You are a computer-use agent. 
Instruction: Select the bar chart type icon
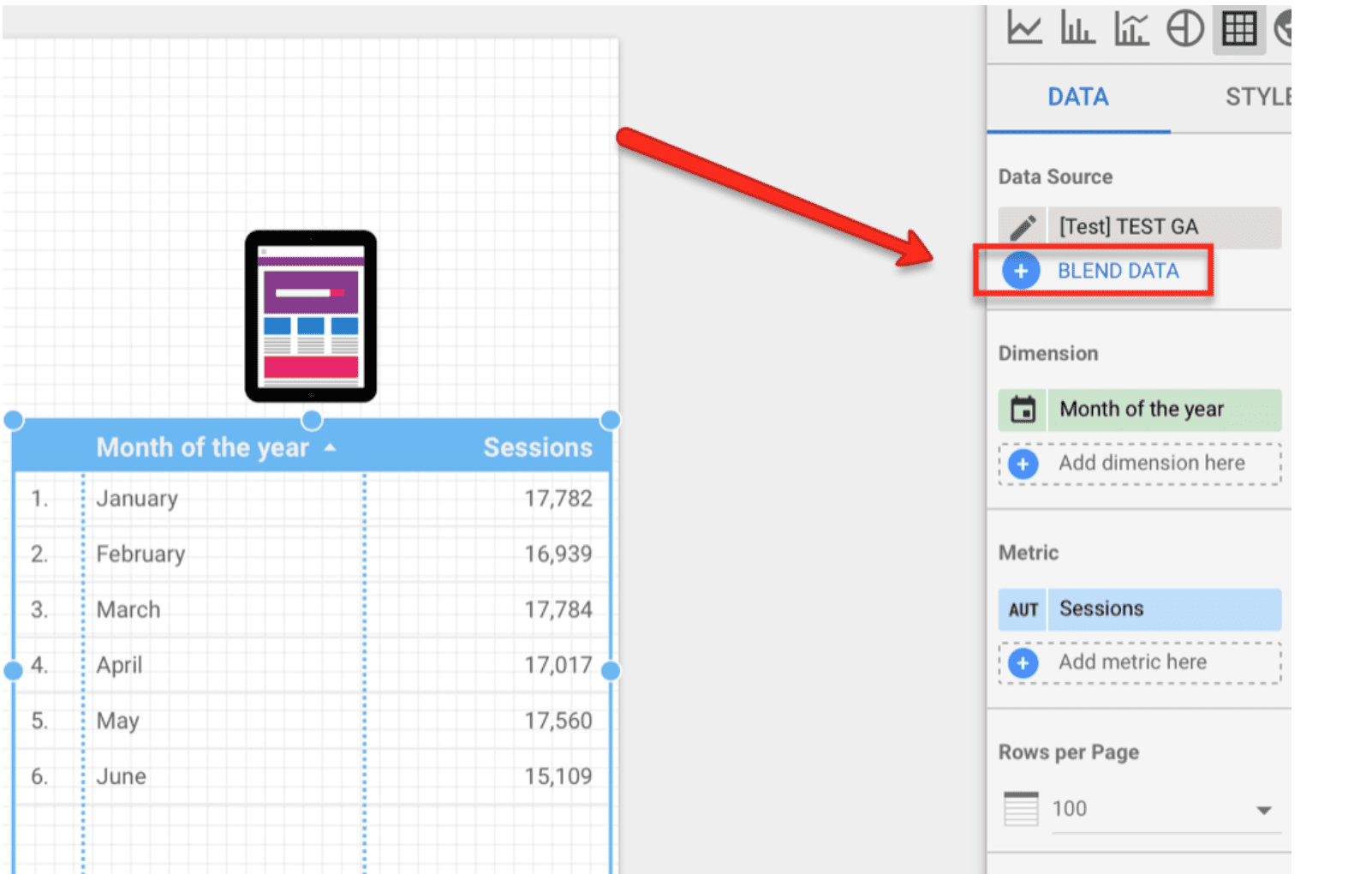pyautogui.click(x=1077, y=28)
